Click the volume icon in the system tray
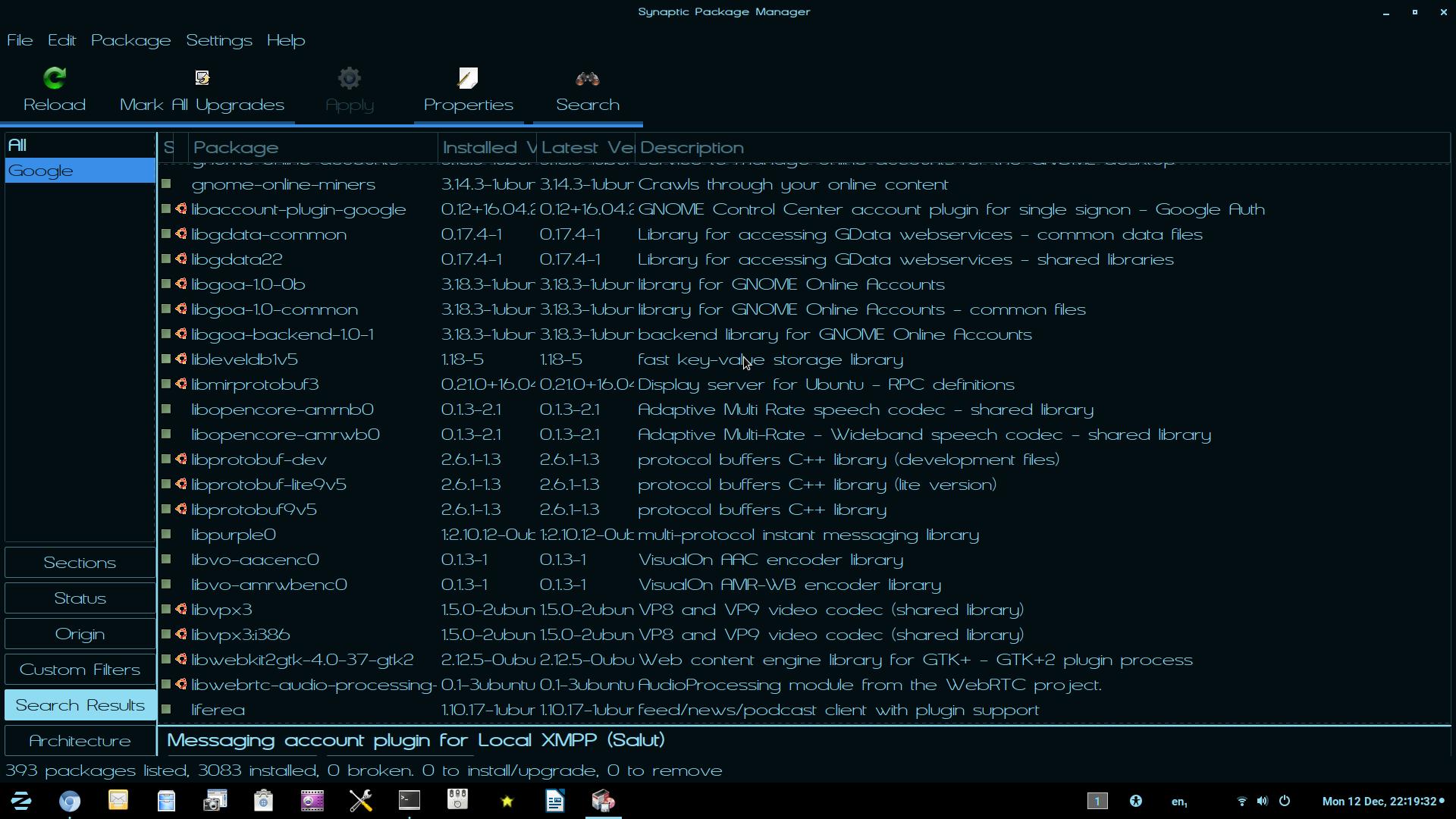Image resolution: width=1456 pixels, height=819 pixels. click(1262, 801)
